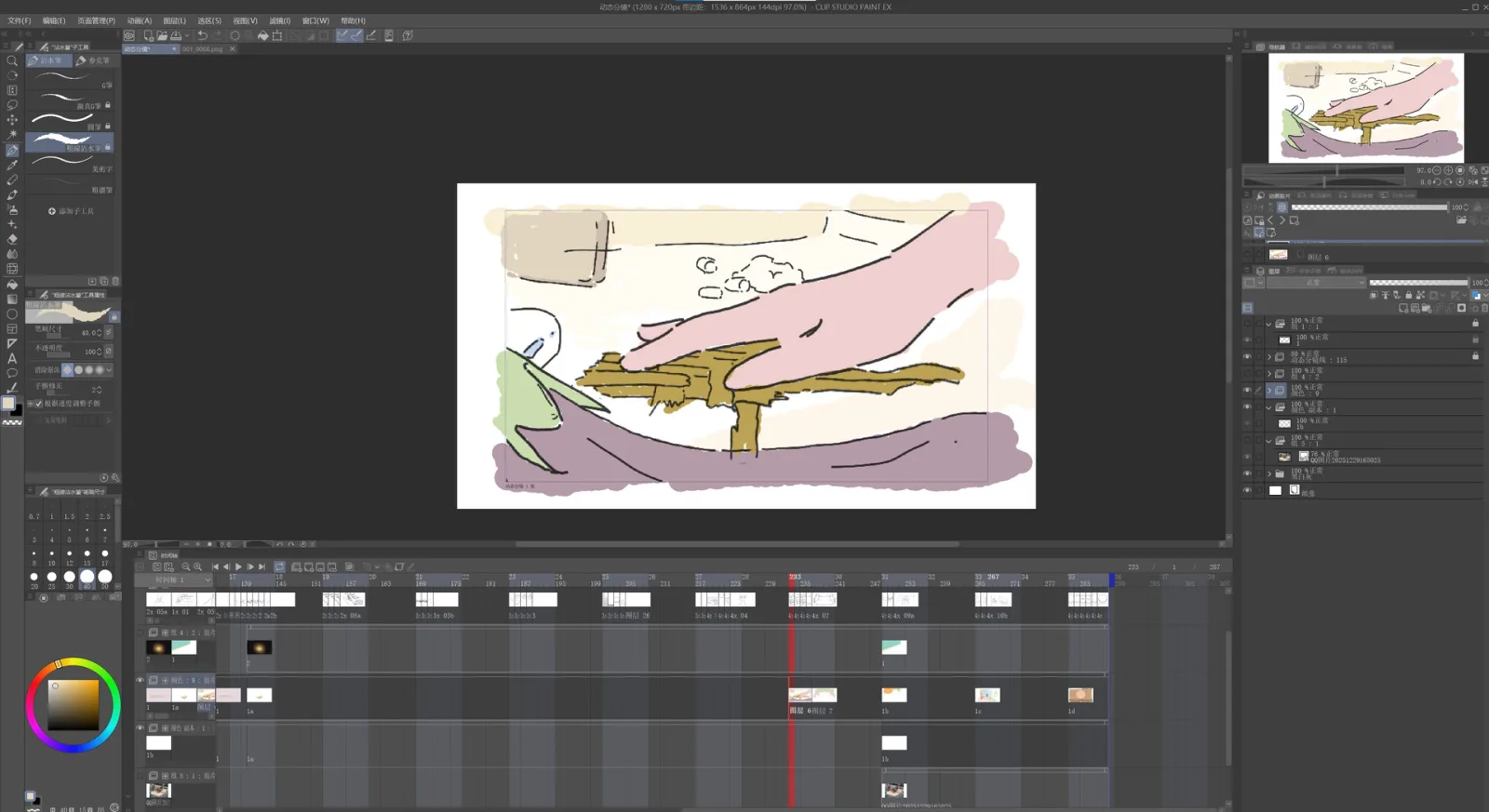This screenshot has width=1489, height=812.
Task: Click the new document icon in command bar
Action: coord(148,35)
